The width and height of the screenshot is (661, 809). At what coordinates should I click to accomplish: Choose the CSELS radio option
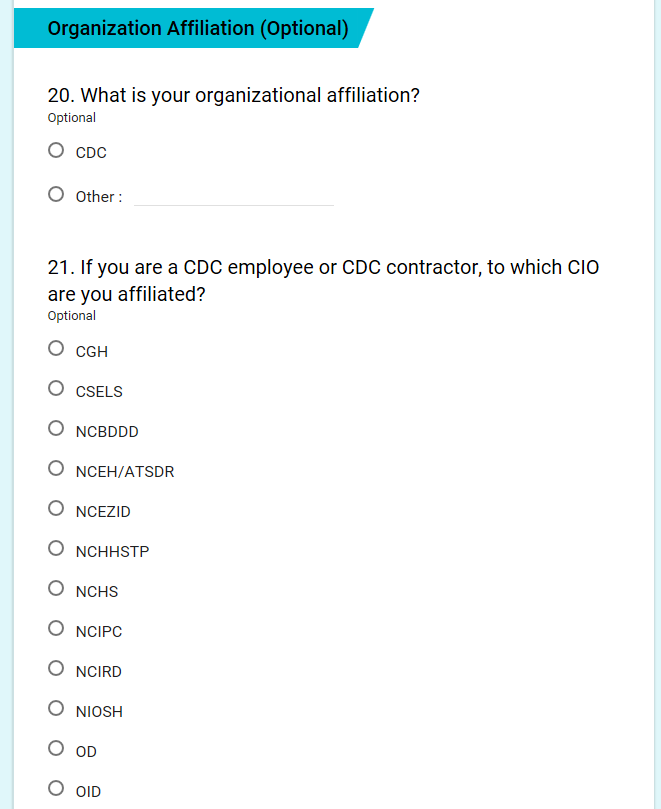[56, 390]
